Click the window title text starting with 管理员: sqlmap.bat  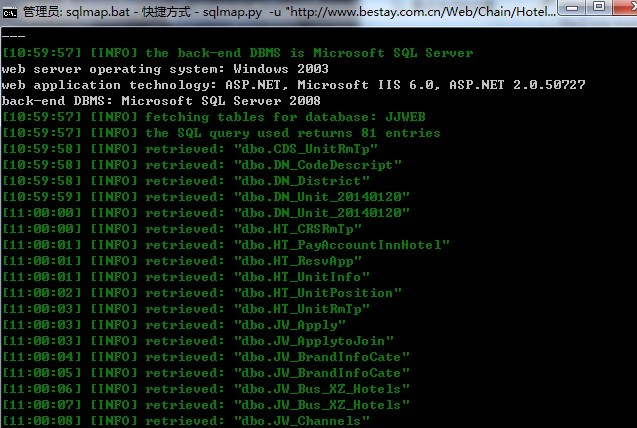[x=289, y=12]
